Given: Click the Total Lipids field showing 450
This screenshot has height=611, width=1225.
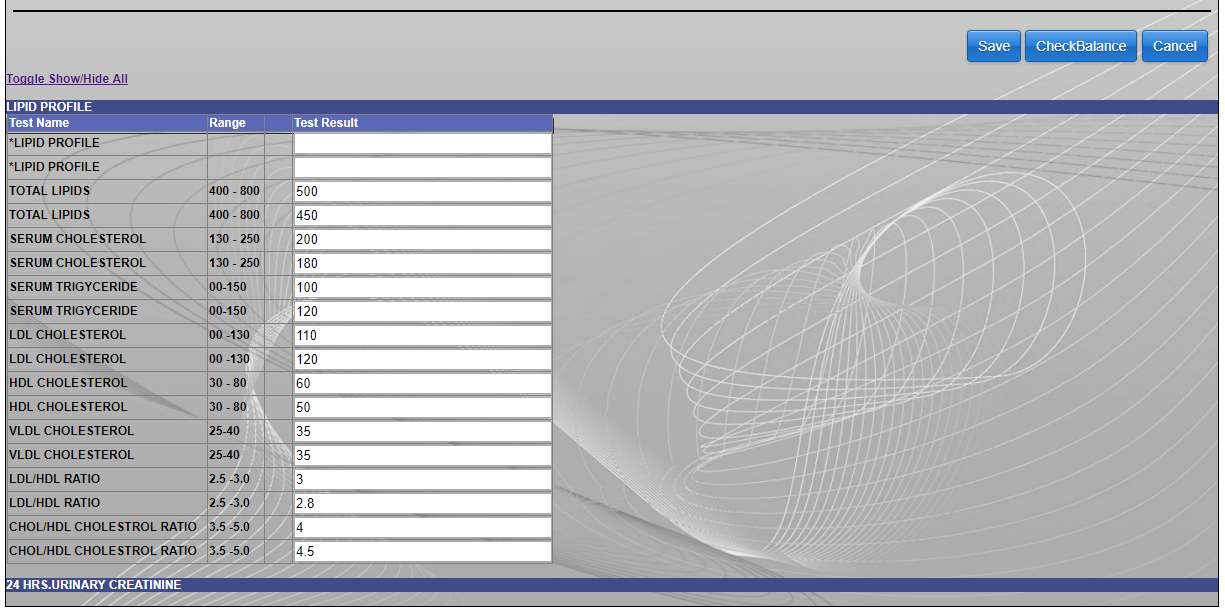Looking at the screenshot, I should point(422,215).
